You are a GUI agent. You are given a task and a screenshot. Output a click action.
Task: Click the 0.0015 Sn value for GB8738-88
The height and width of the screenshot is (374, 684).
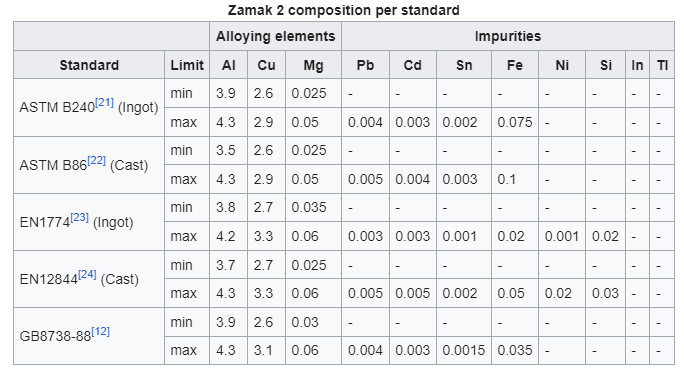click(464, 350)
